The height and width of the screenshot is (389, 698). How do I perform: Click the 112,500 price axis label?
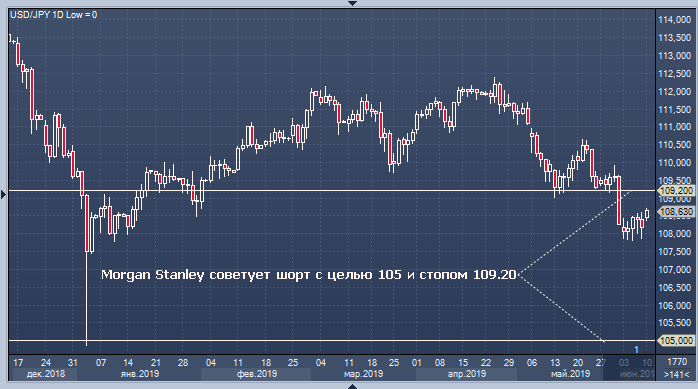pos(675,73)
